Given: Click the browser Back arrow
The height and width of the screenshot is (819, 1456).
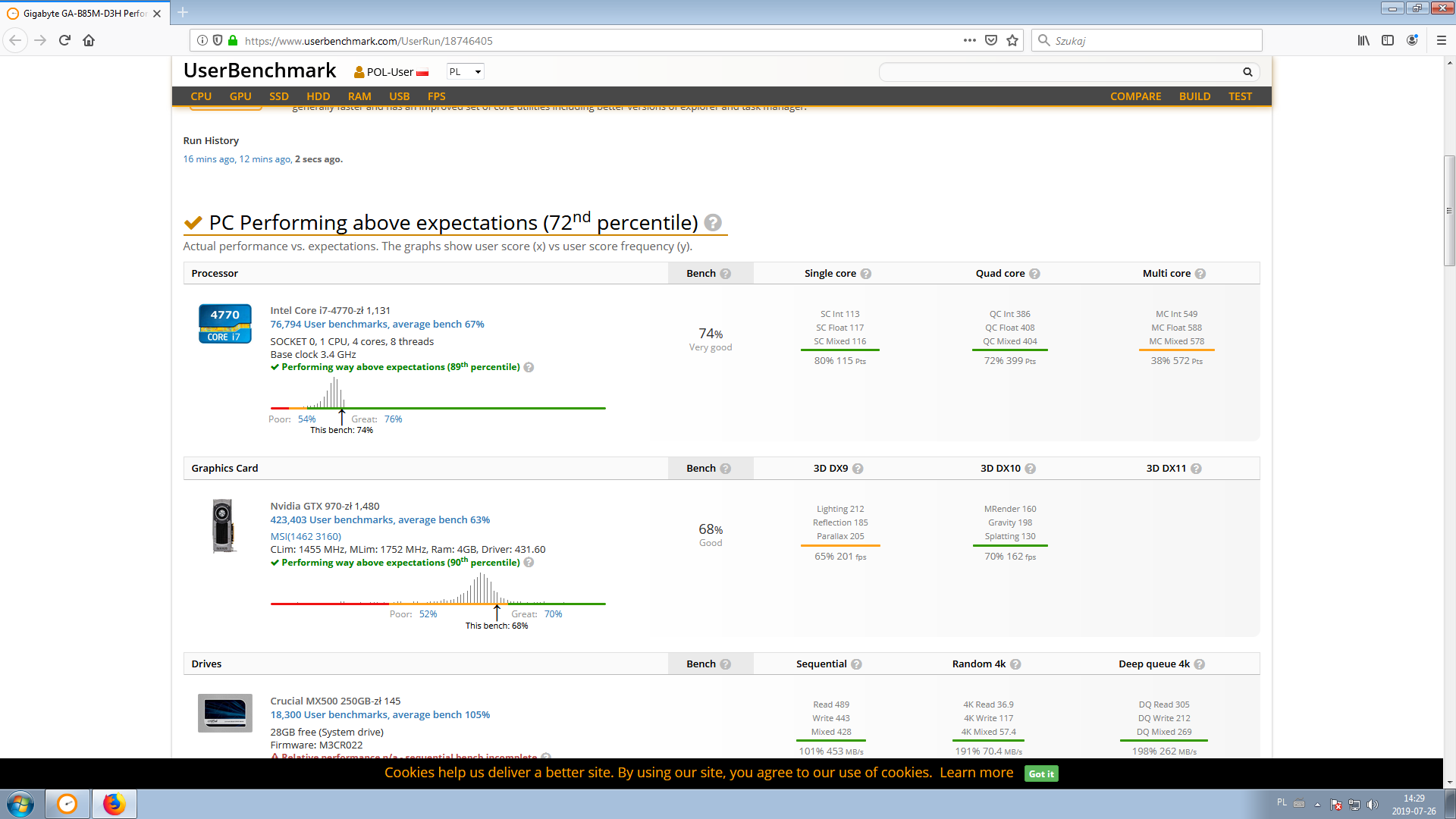Looking at the screenshot, I should 15,40.
